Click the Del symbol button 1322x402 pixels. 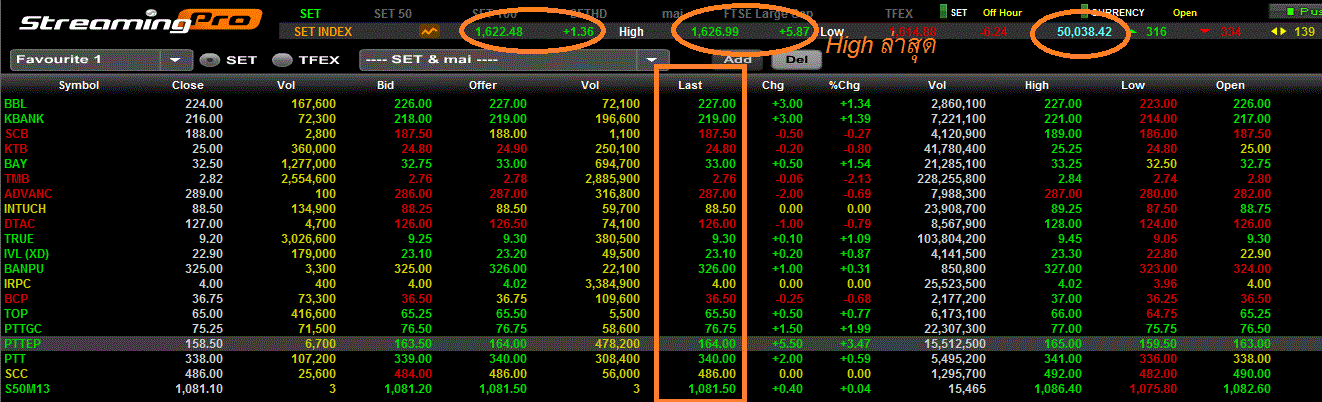pos(796,59)
